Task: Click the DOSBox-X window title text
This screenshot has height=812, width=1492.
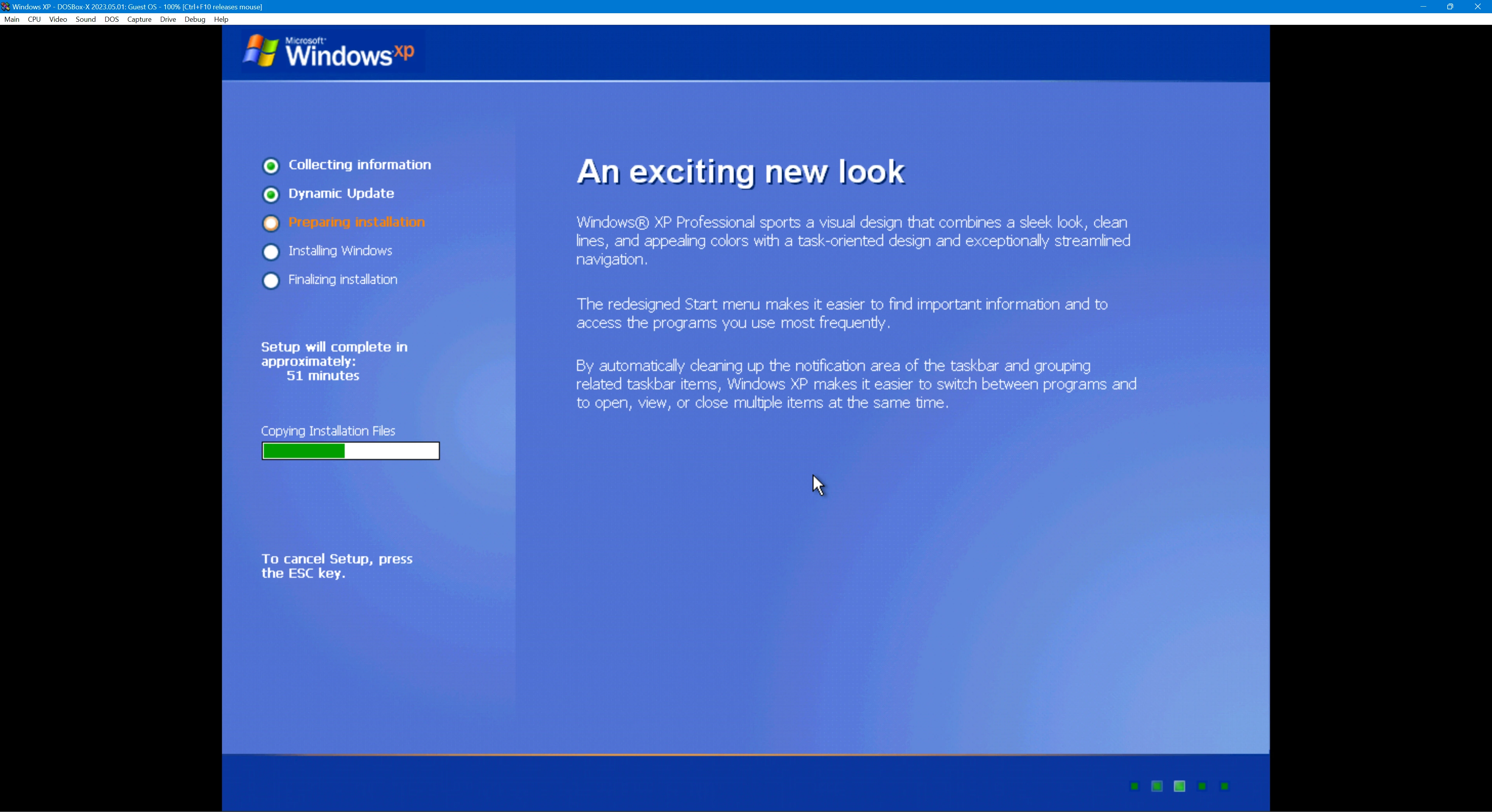Action: click(137, 7)
